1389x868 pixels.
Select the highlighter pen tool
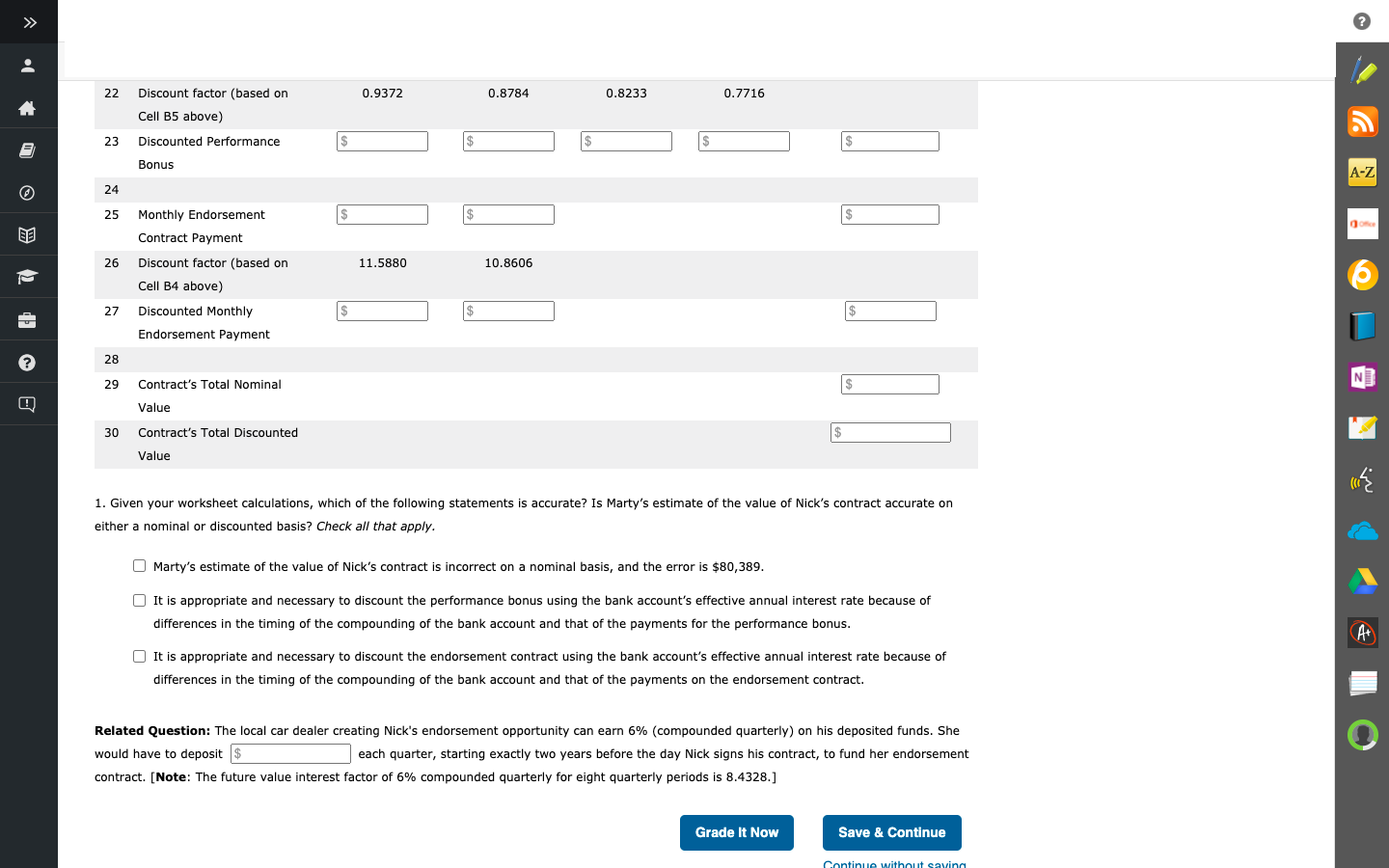tap(1363, 70)
